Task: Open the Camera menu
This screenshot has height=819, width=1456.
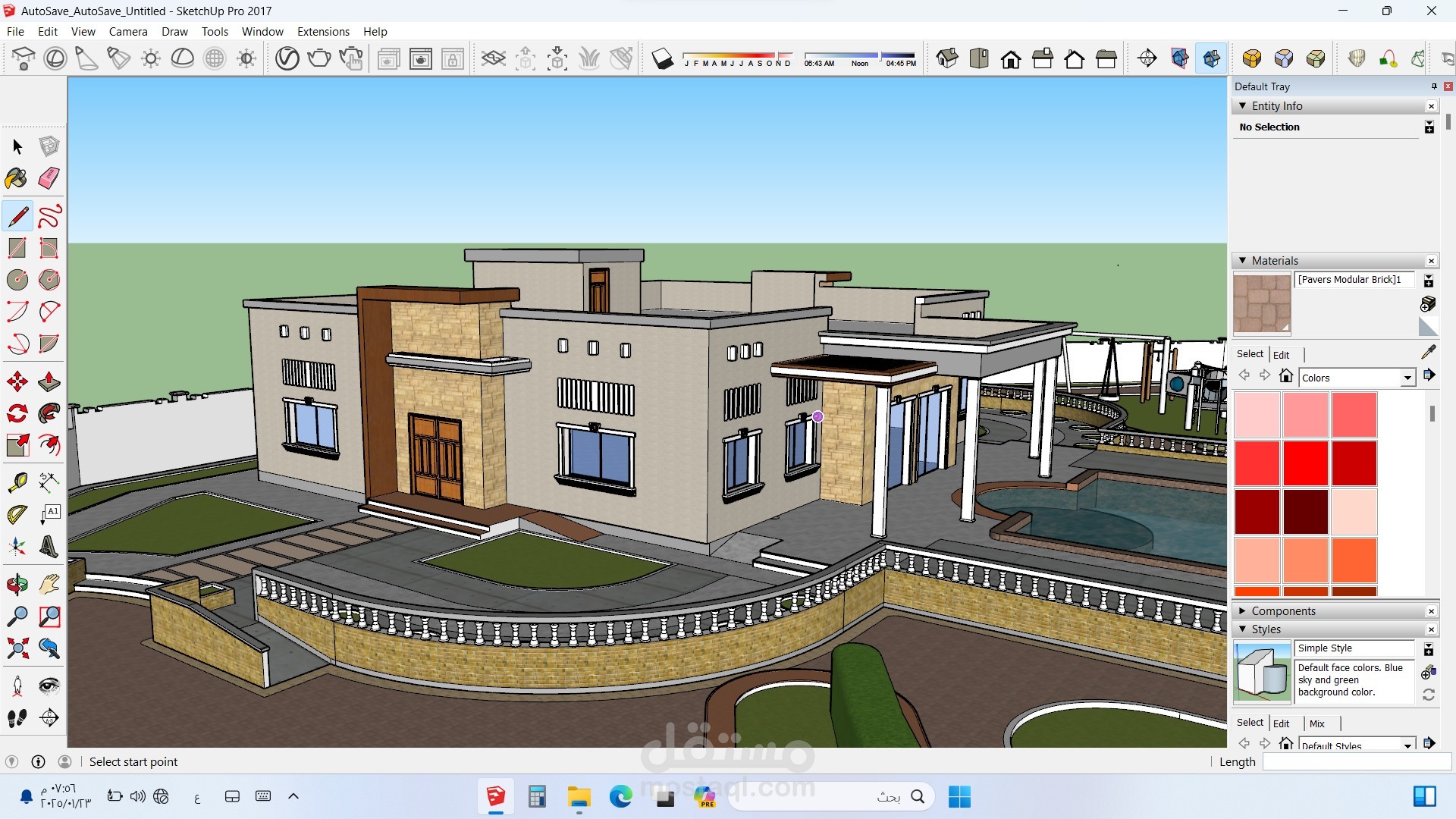Action: (x=128, y=31)
